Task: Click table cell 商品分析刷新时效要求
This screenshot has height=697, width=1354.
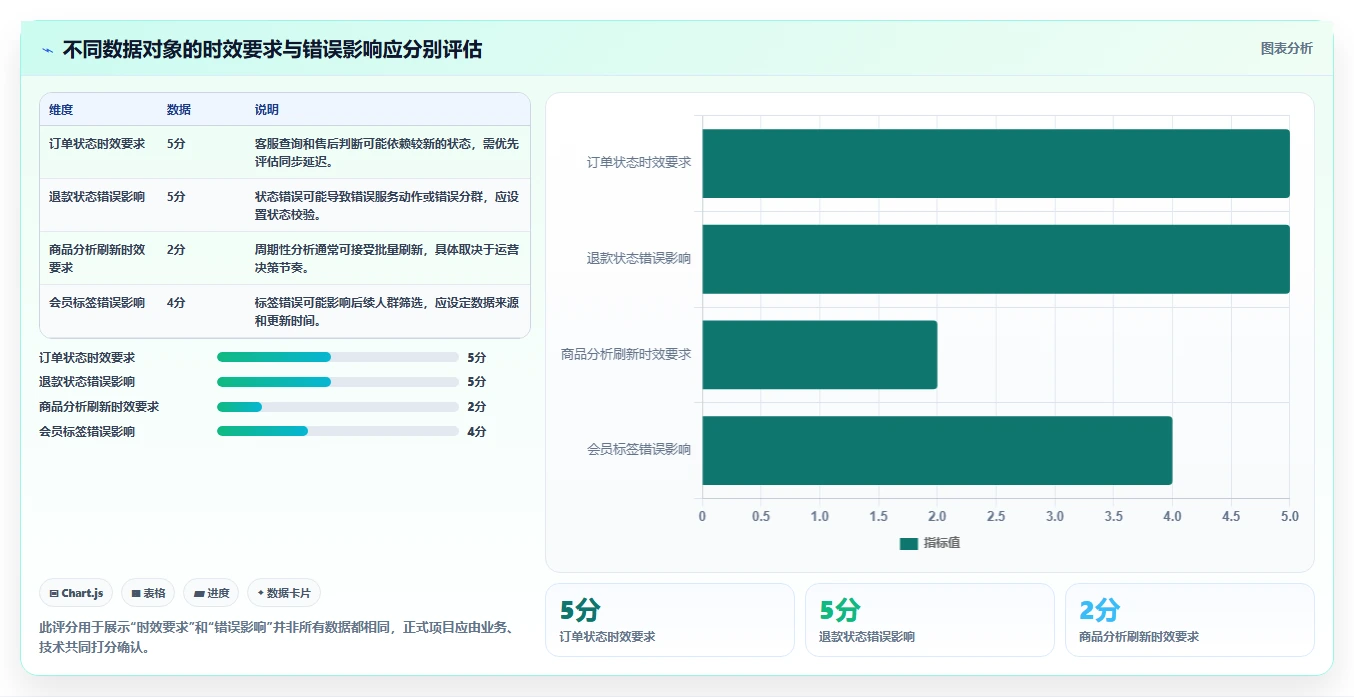Action: point(97,258)
